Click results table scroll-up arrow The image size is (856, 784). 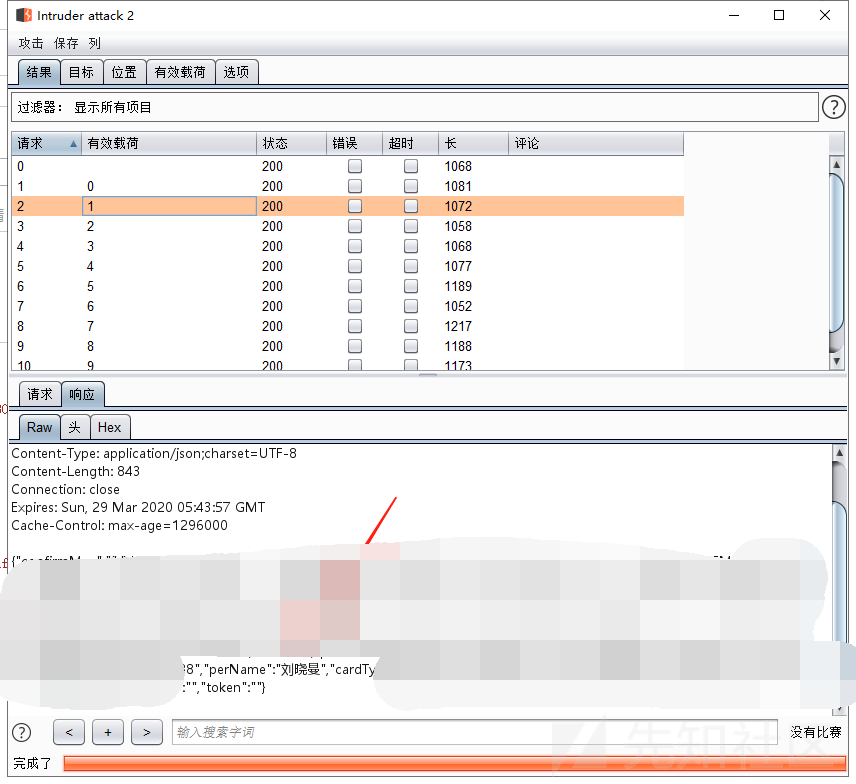click(x=836, y=164)
